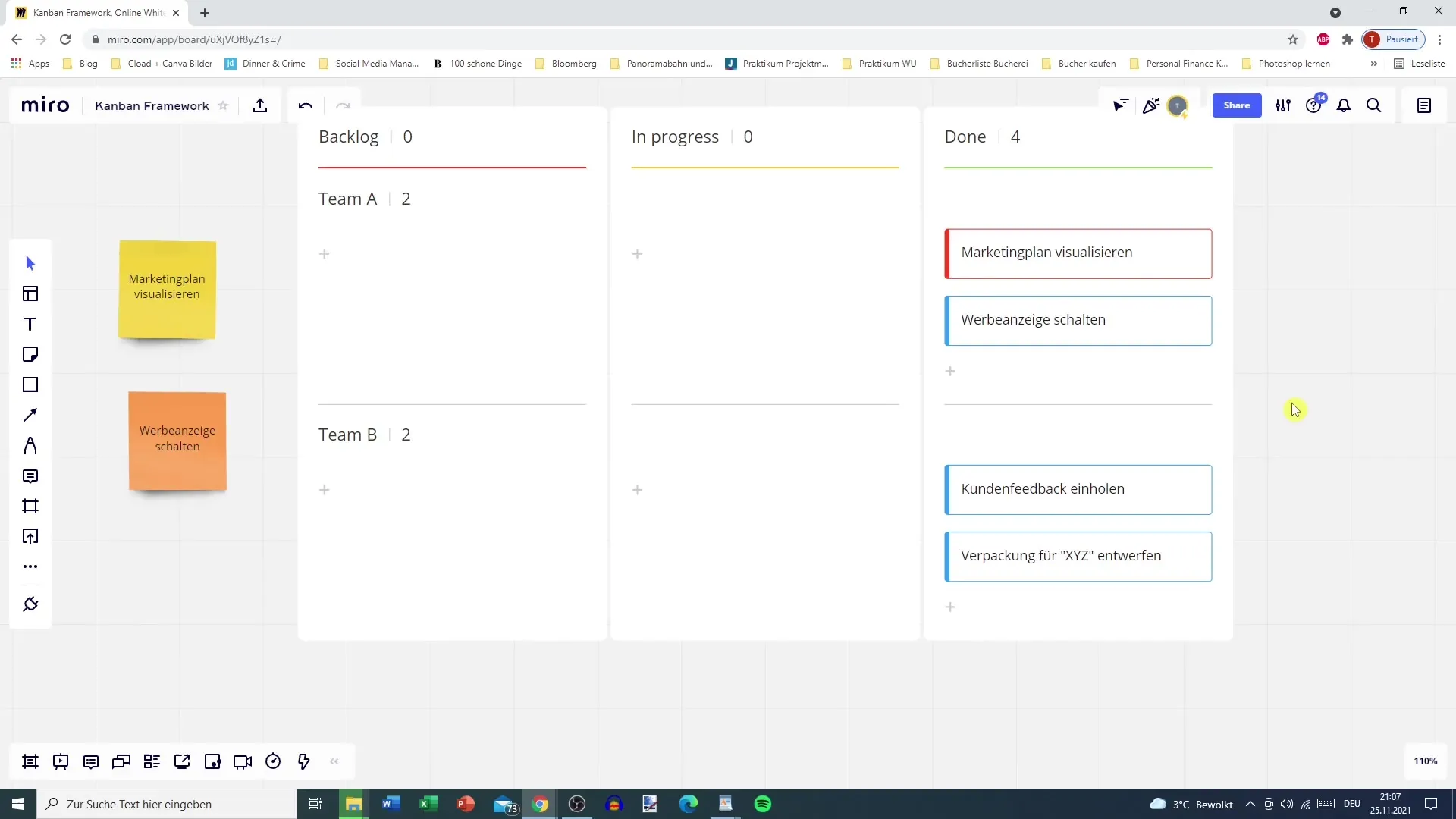Click Undo arrow button in toolbar

(x=305, y=106)
